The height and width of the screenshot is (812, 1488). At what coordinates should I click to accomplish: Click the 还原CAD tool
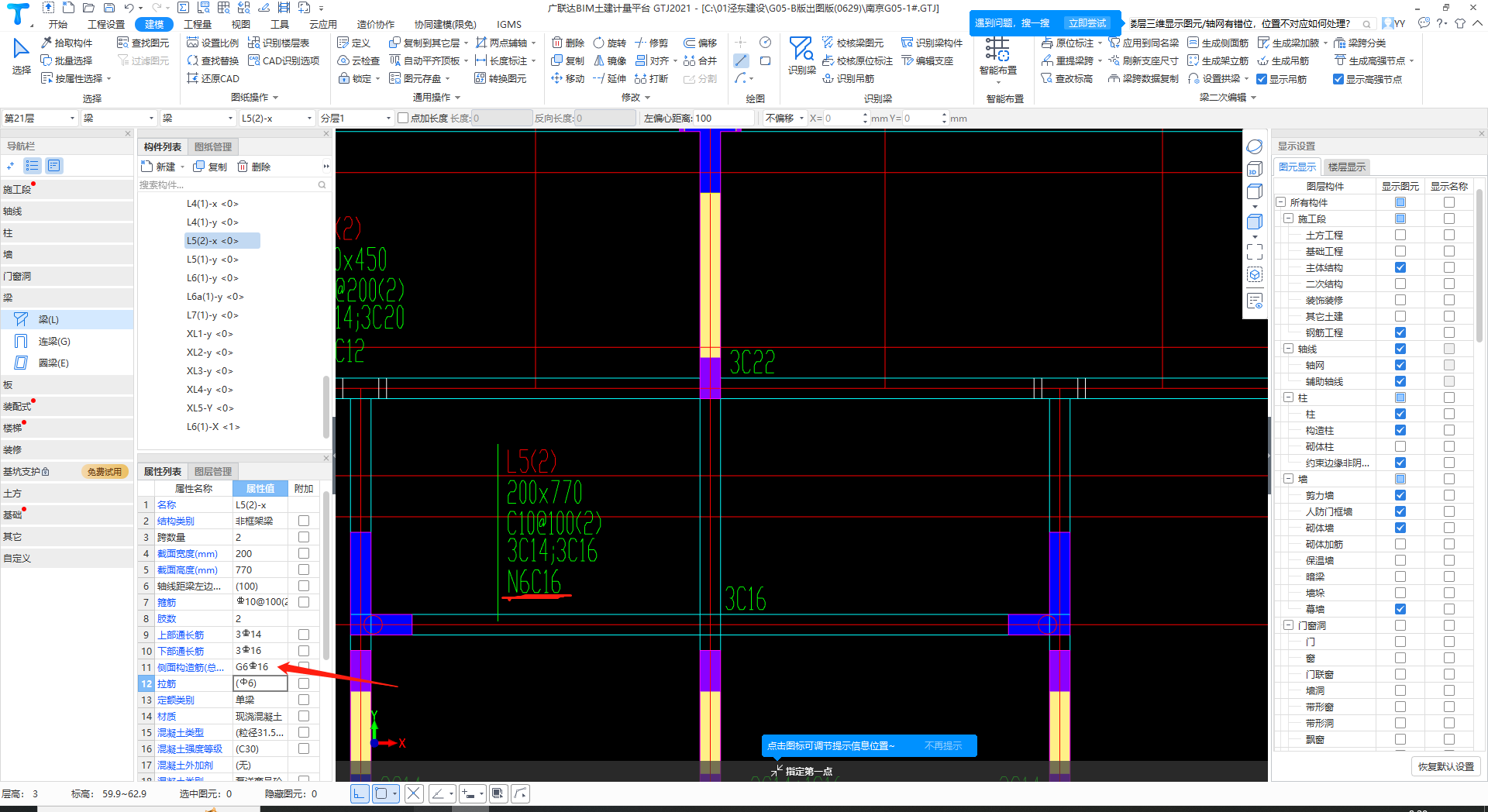[213, 78]
